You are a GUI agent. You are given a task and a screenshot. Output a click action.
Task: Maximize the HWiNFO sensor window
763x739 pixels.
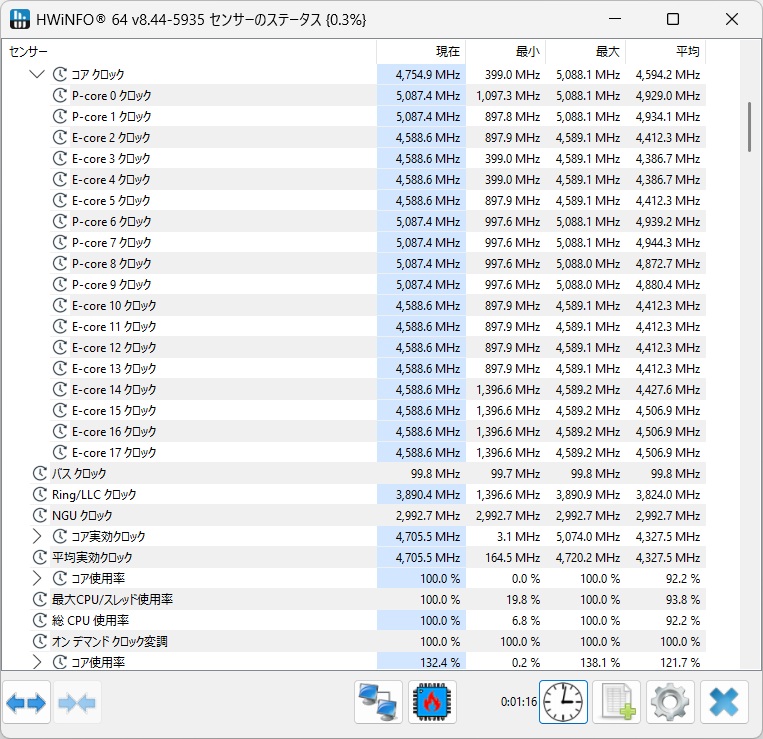point(672,19)
